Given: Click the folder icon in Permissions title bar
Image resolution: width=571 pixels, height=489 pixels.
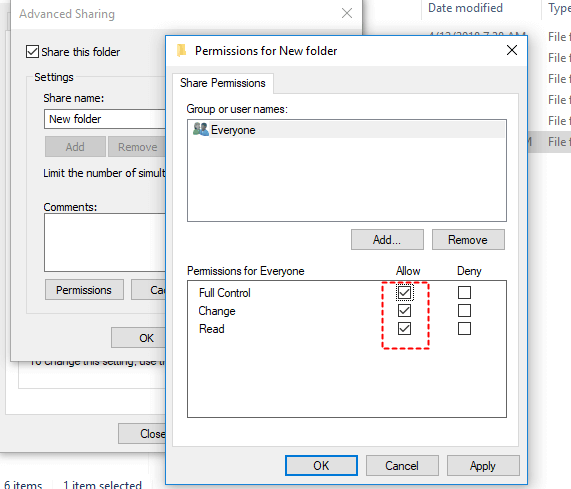Looking at the screenshot, I should [x=181, y=51].
